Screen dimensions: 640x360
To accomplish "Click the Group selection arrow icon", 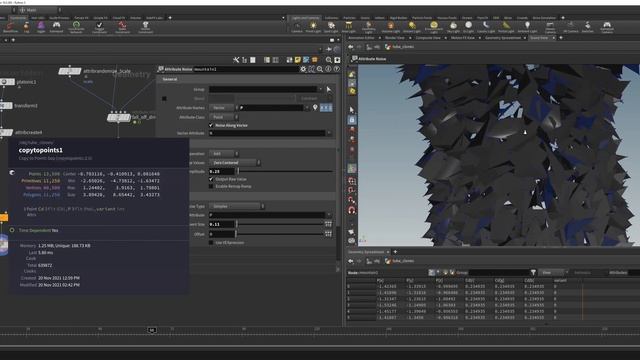I will pyautogui.click(x=329, y=89).
